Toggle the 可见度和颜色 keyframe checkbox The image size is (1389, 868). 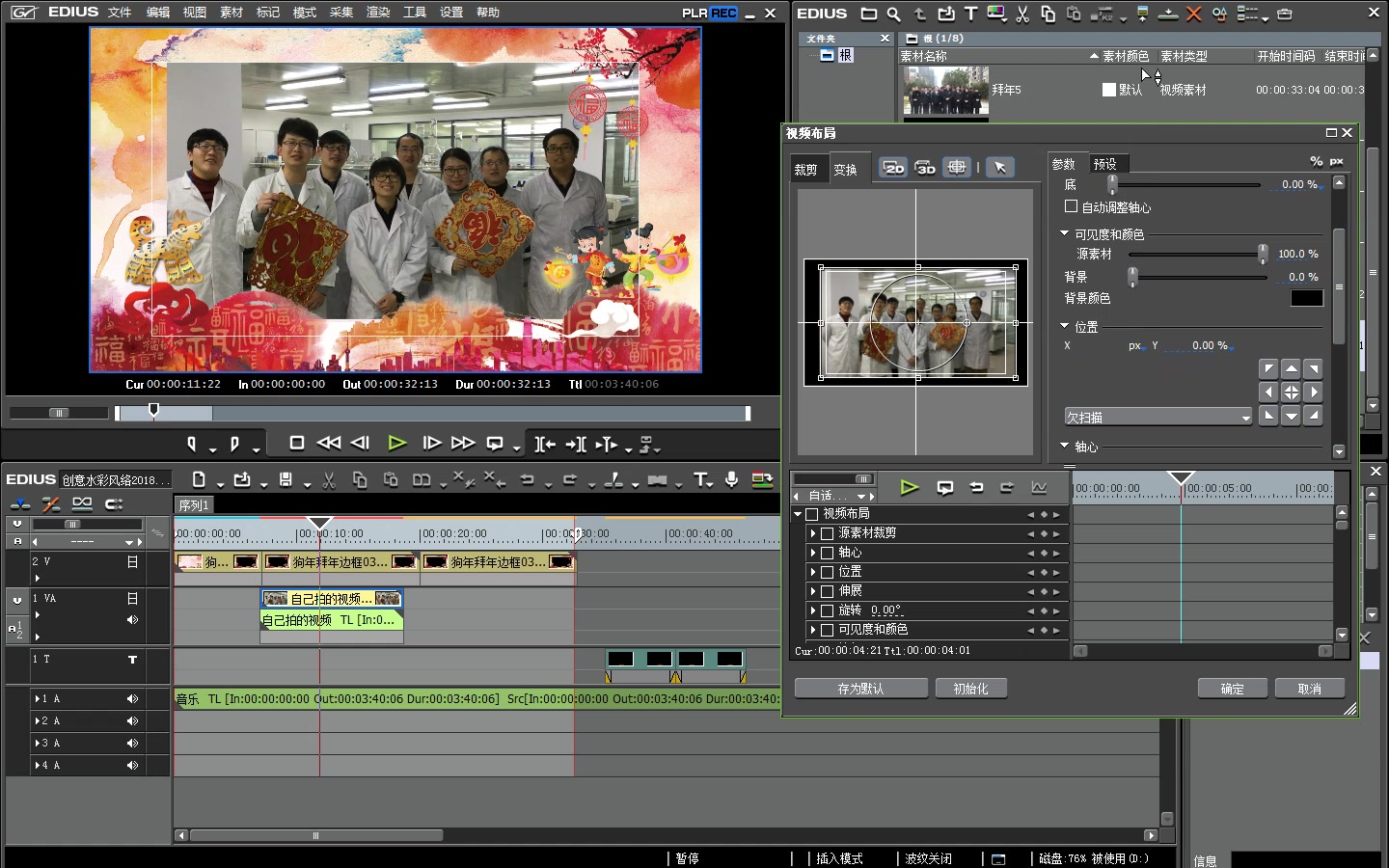click(827, 630)
